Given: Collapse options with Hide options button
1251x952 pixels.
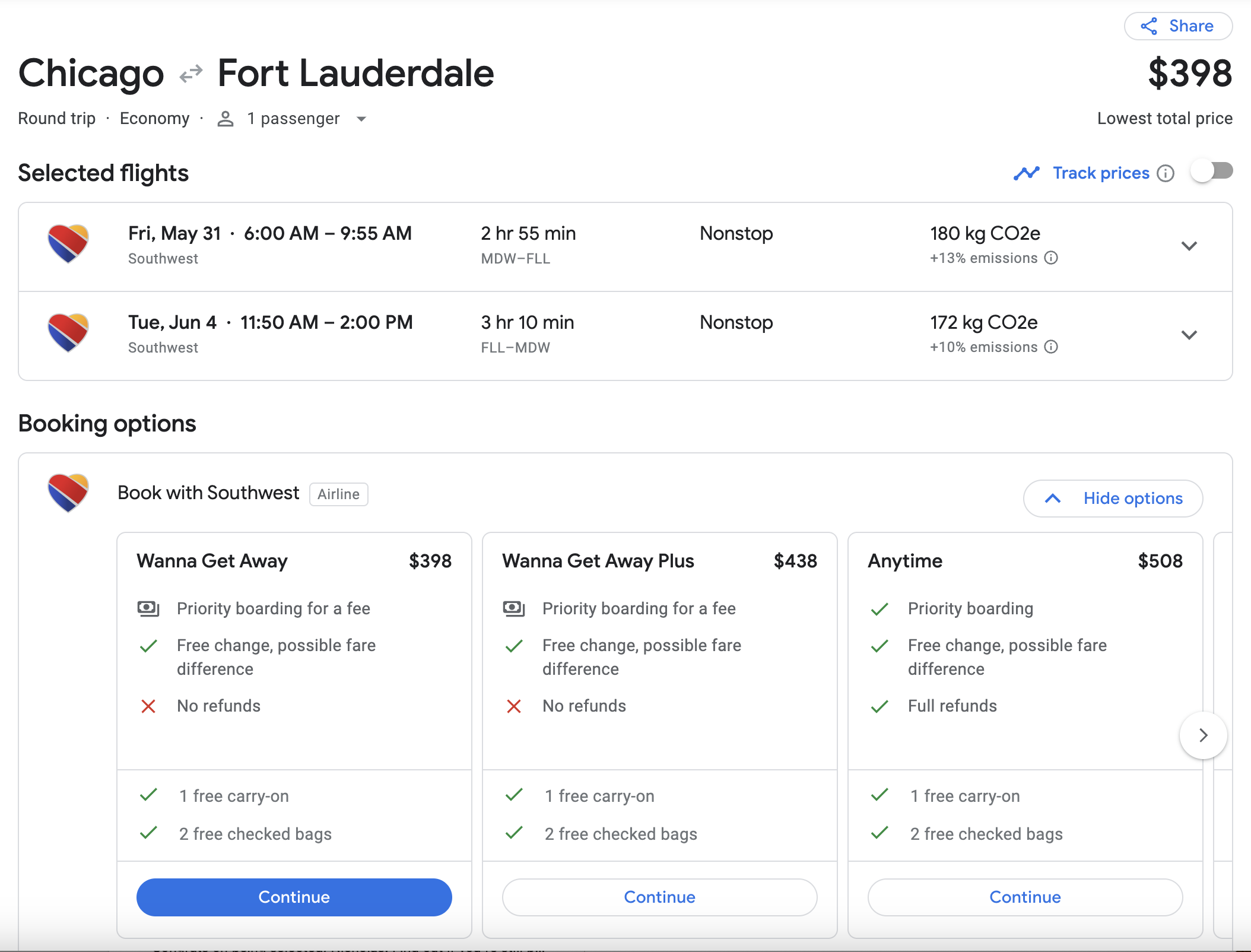Looking at the screenshot, I should (1113, 499).
